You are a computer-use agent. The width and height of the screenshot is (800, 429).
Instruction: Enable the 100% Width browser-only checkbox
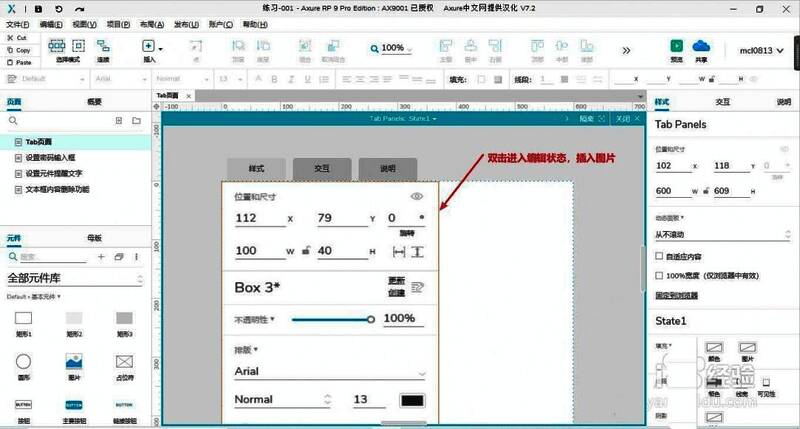pyautogui.click(x=658, y=274)
